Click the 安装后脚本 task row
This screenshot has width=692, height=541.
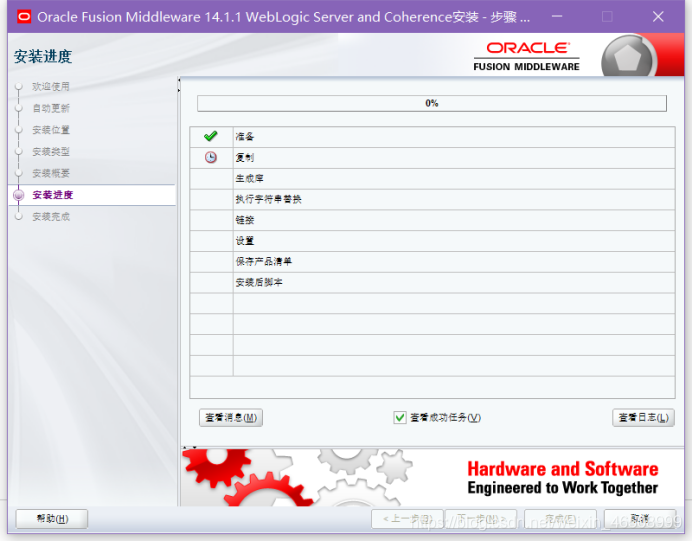click(432, 282)
